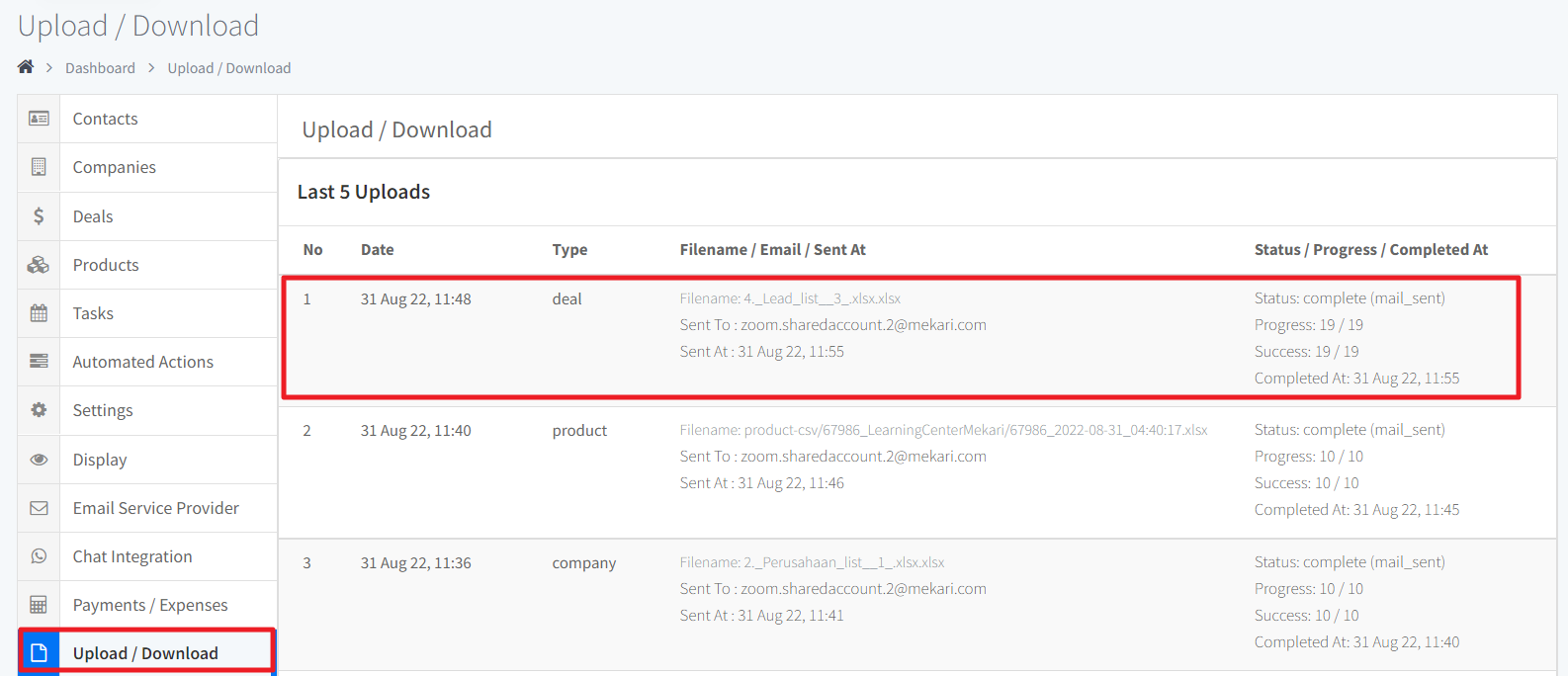Click the Contacts card icon
The height and width of the screenshot is (676, 1568).
[39, 119]
